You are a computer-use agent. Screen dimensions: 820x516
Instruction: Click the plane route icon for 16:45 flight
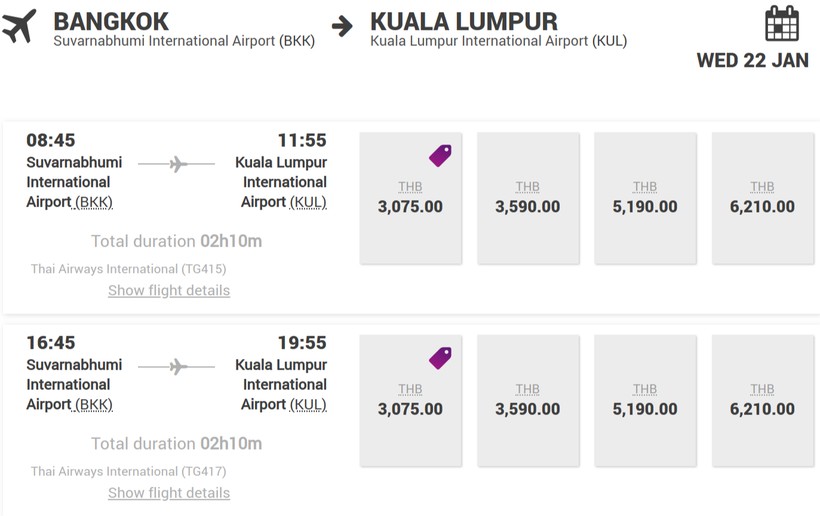click(177, 367)
